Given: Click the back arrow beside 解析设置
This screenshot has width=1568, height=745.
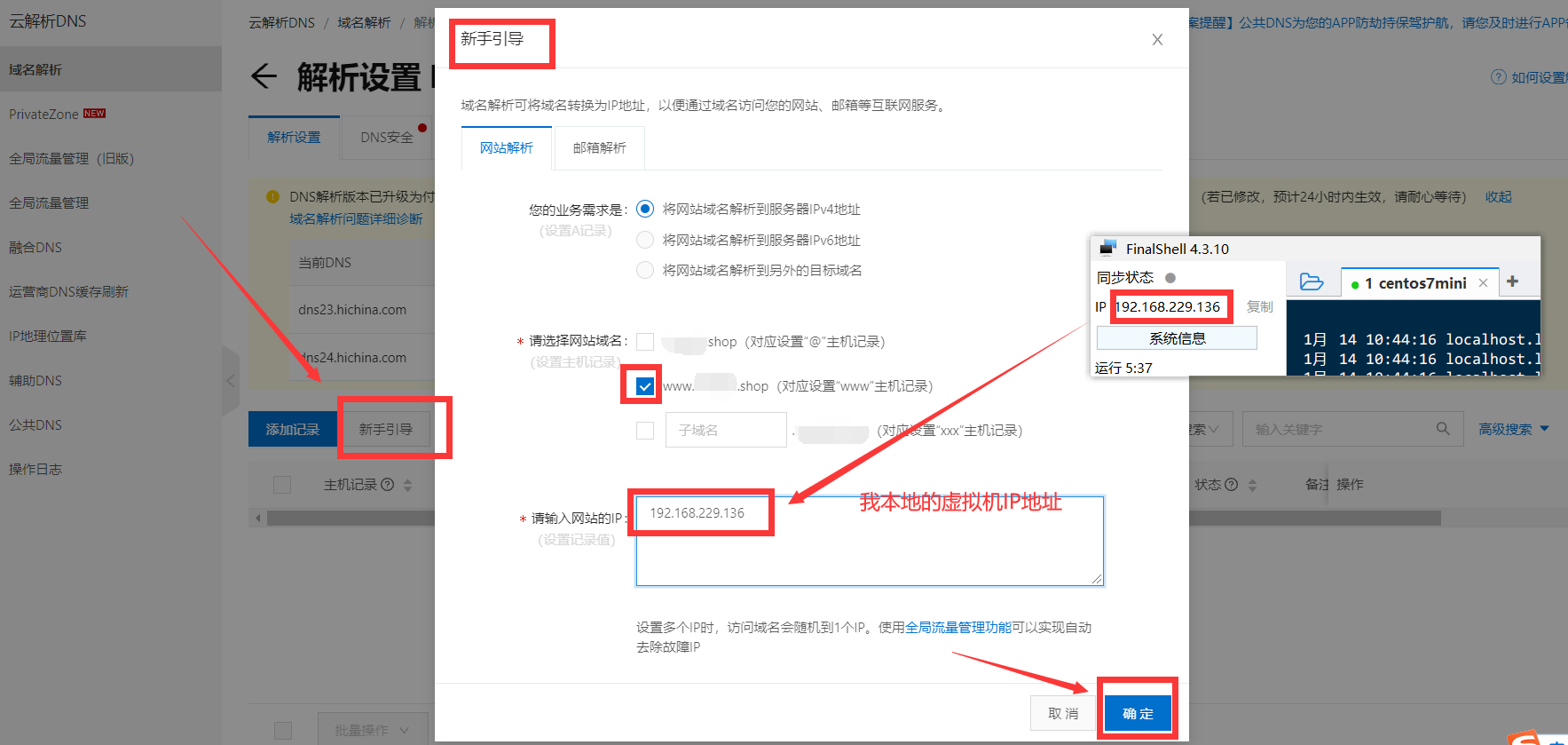Looking at the screenshot, I should point(264,76).
